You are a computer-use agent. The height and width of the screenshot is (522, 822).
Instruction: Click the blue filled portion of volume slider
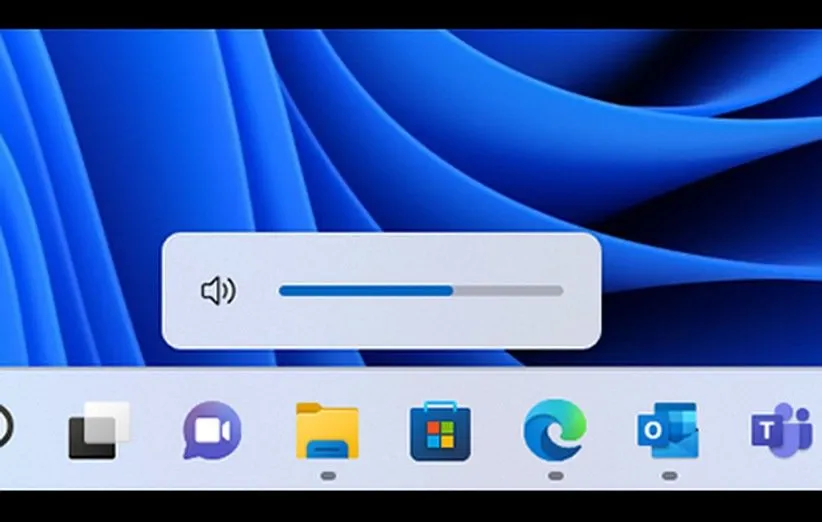pos(365,291)
